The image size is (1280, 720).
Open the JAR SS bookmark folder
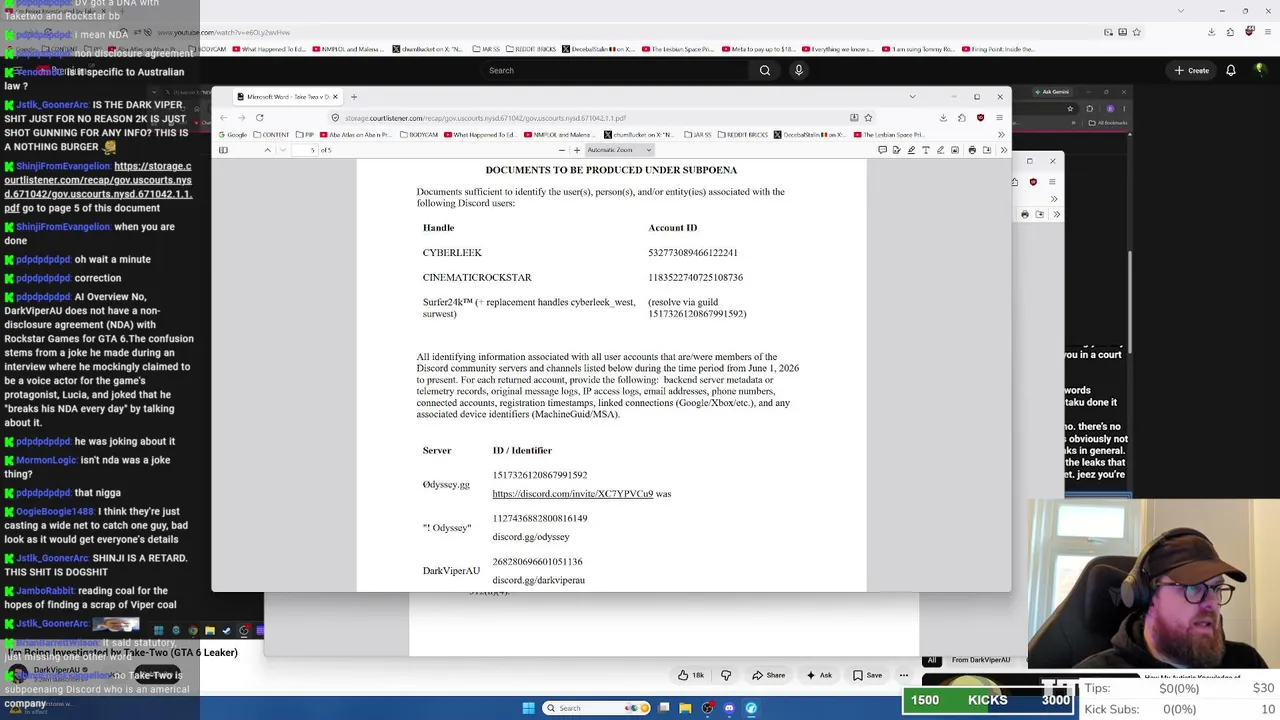click(x=698, y=134)
